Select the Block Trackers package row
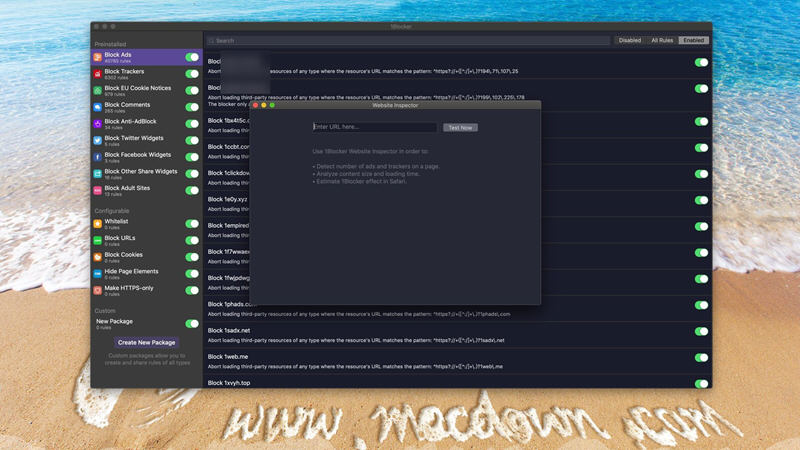Viewport: 800px width, 450px height. [146, 74]
